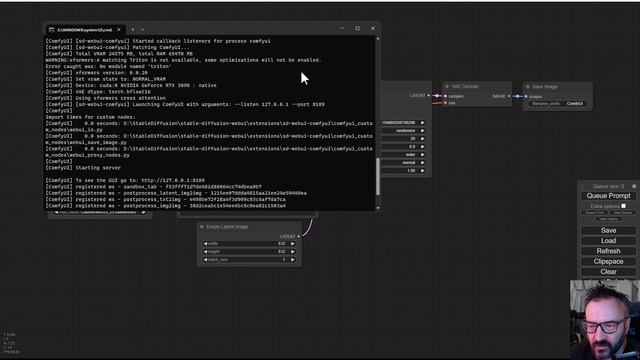Image resolution: width=640 pixels, height=360 pixels.
Task: Increase height in Empty Latent Image
Action: coord(293,252)
